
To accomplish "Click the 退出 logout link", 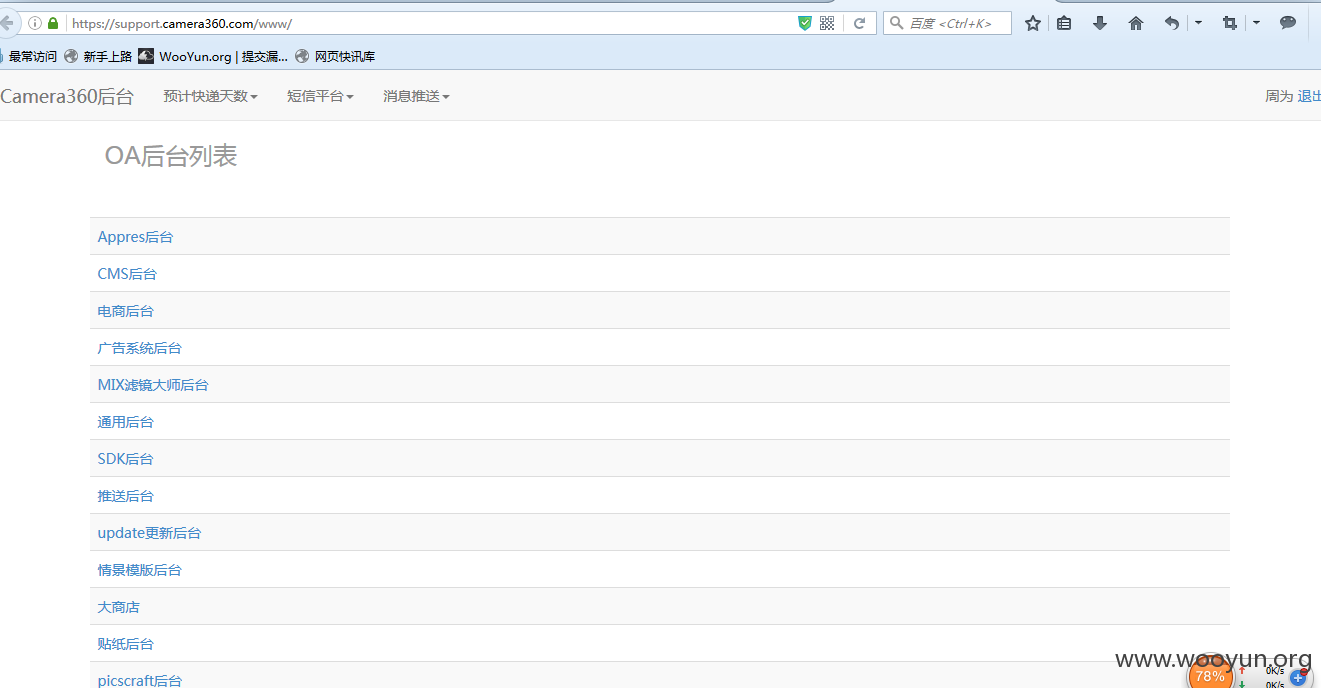I will click(x=1309, y=96).
